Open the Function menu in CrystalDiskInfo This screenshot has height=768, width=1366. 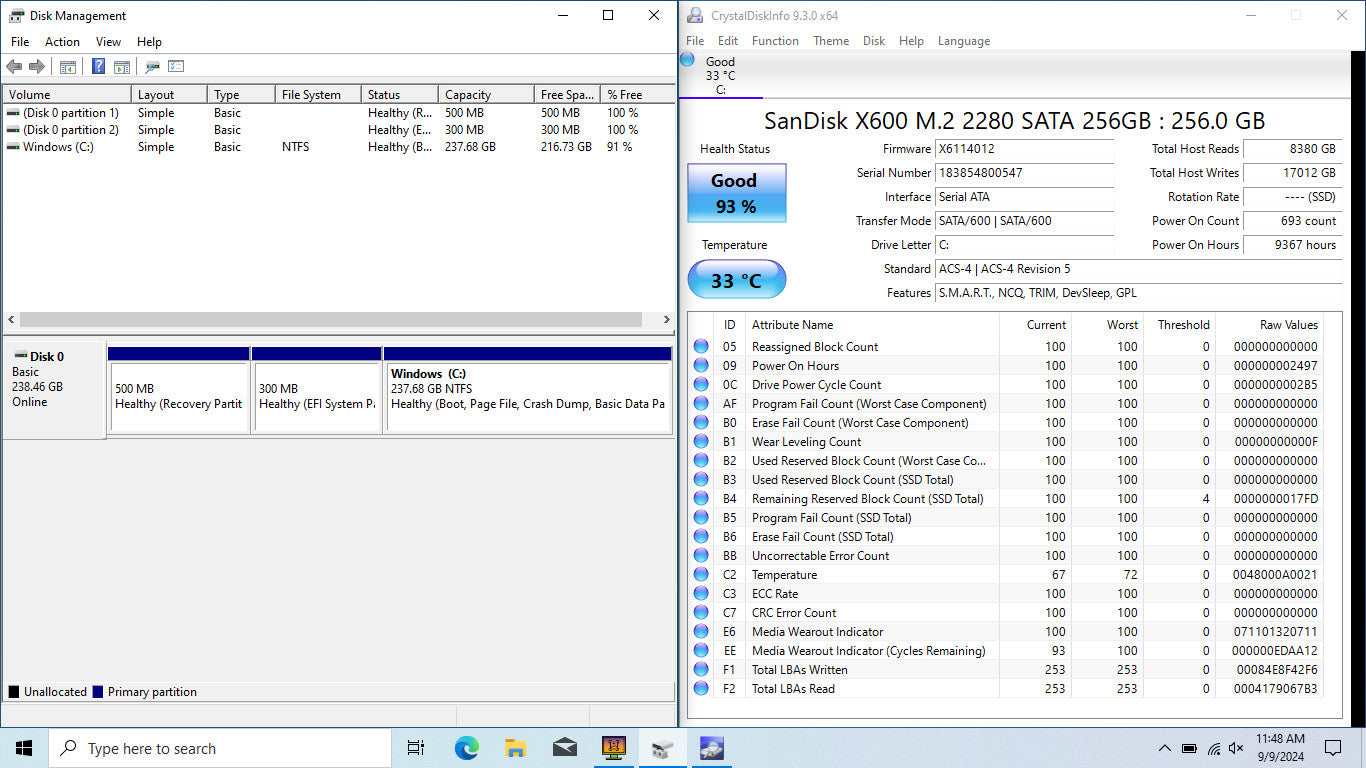click(x=775, y=41)
